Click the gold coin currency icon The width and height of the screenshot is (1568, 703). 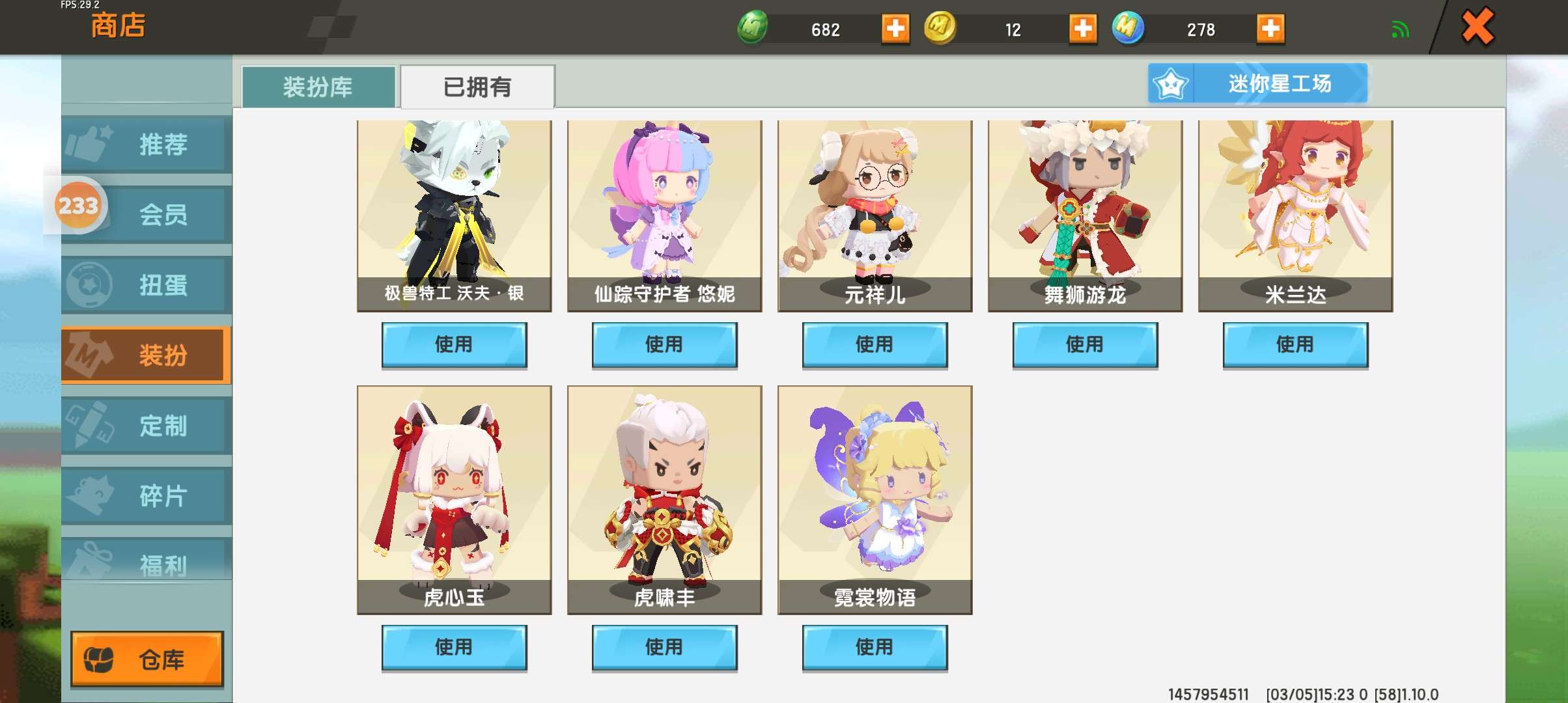[940, 28]
